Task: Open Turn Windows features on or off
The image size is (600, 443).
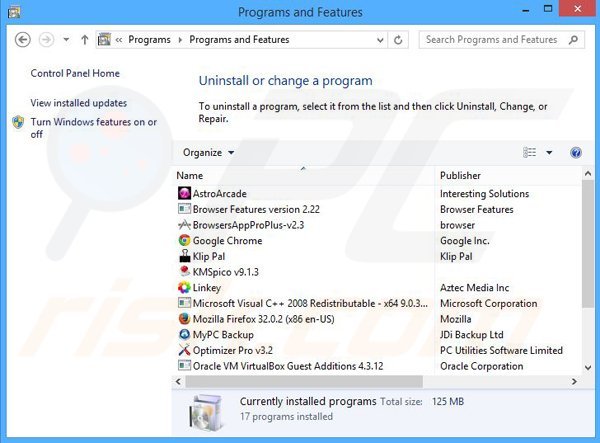Action: click(x=94, y=128)
